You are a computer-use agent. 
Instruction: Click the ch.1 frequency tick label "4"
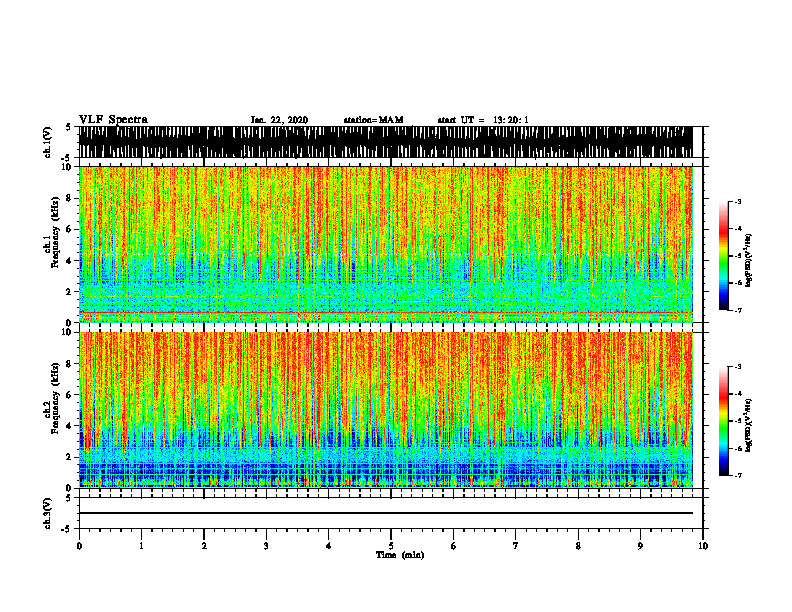pyautogui.click(x=70, y=261)
